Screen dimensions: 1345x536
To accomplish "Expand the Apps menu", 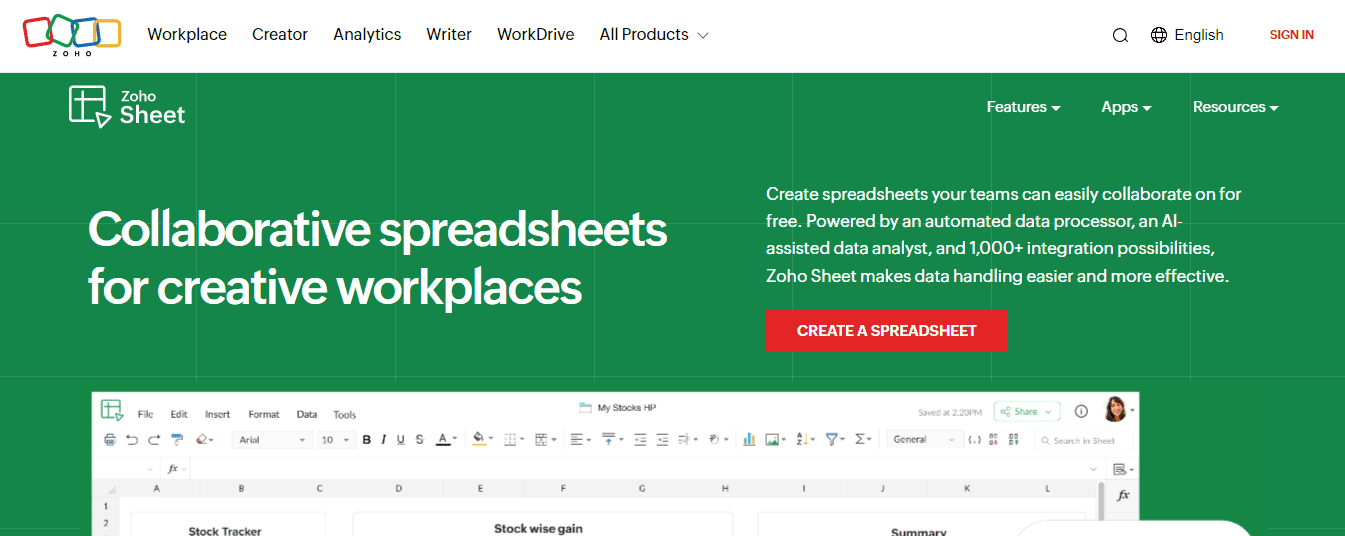I will pos(1126,107).
